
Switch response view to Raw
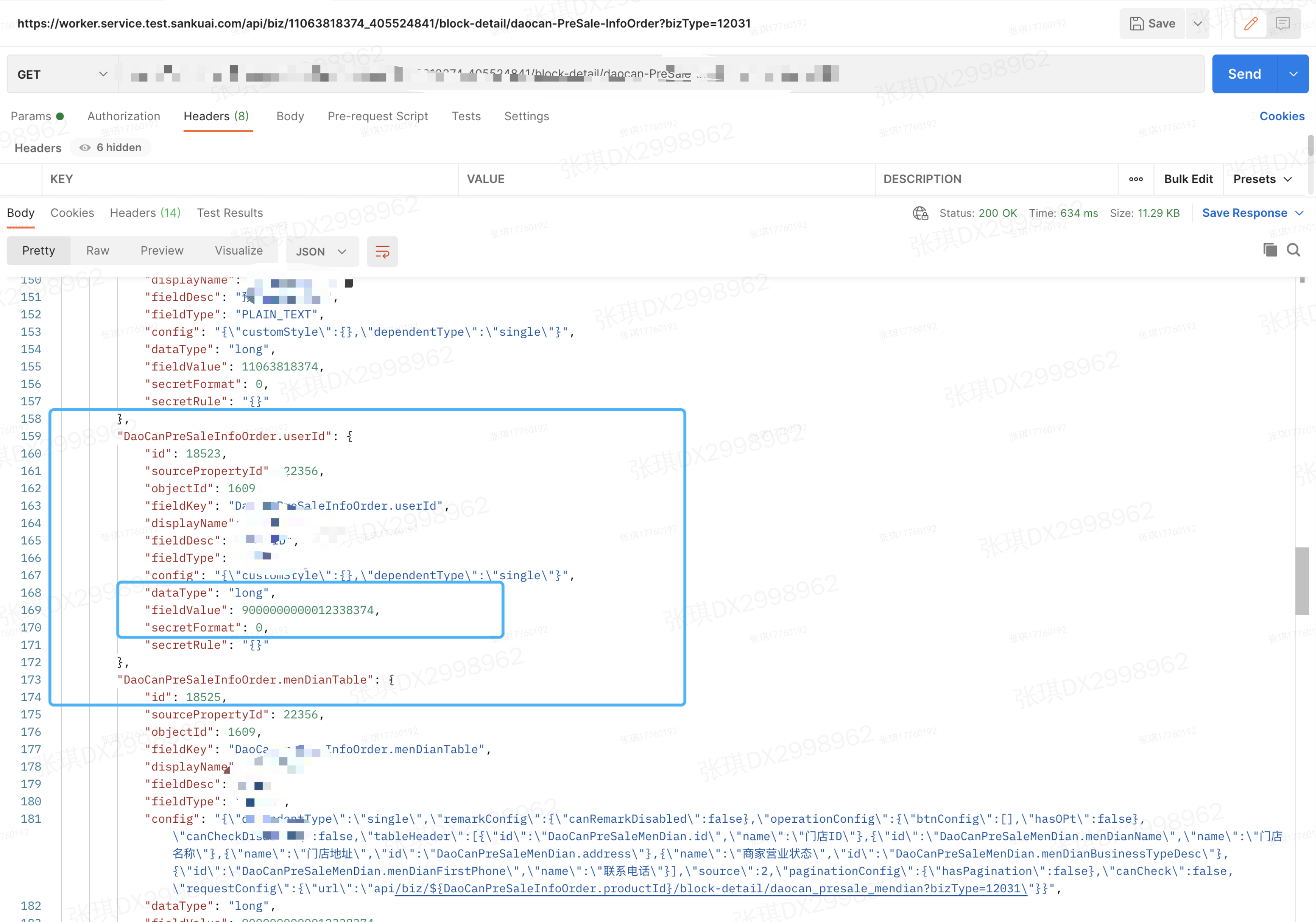coord(98,250)
